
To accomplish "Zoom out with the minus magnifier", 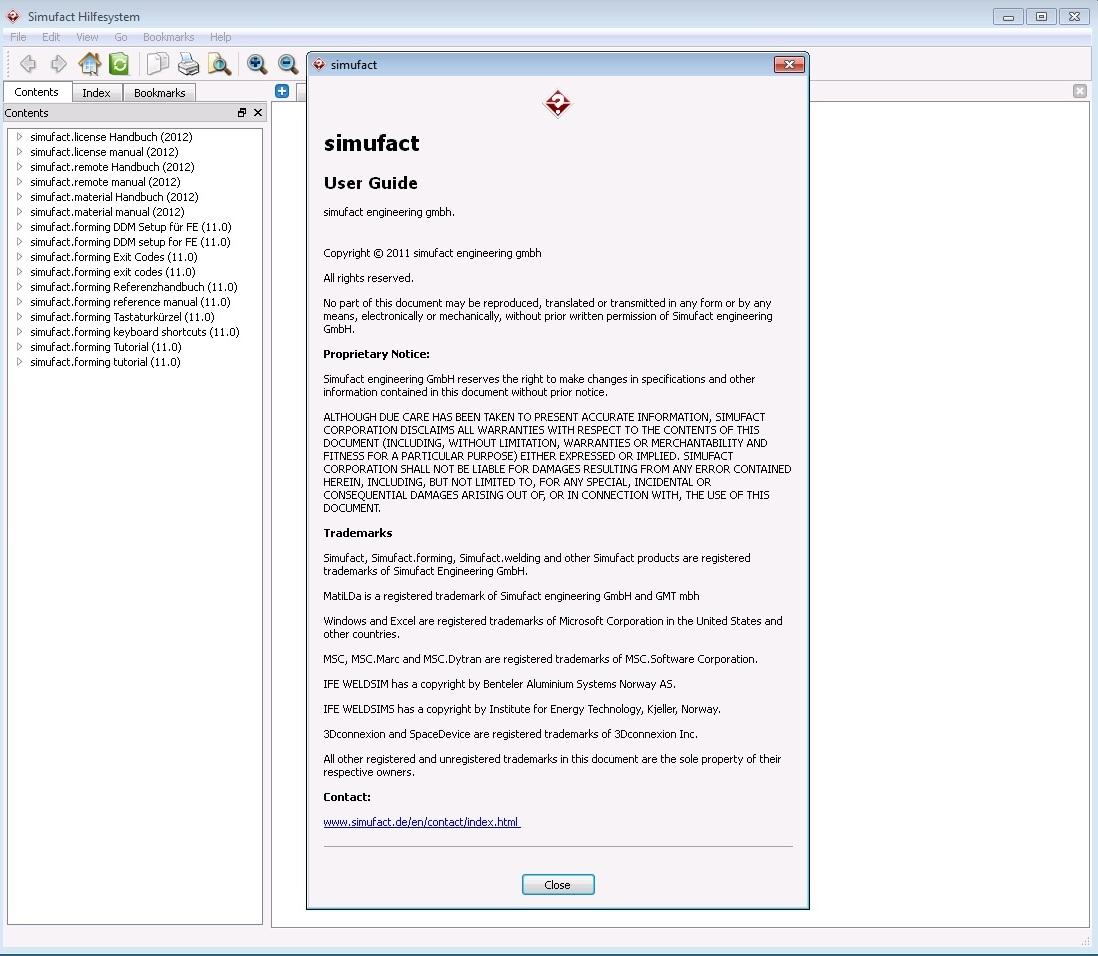I will tap(288, 64).
